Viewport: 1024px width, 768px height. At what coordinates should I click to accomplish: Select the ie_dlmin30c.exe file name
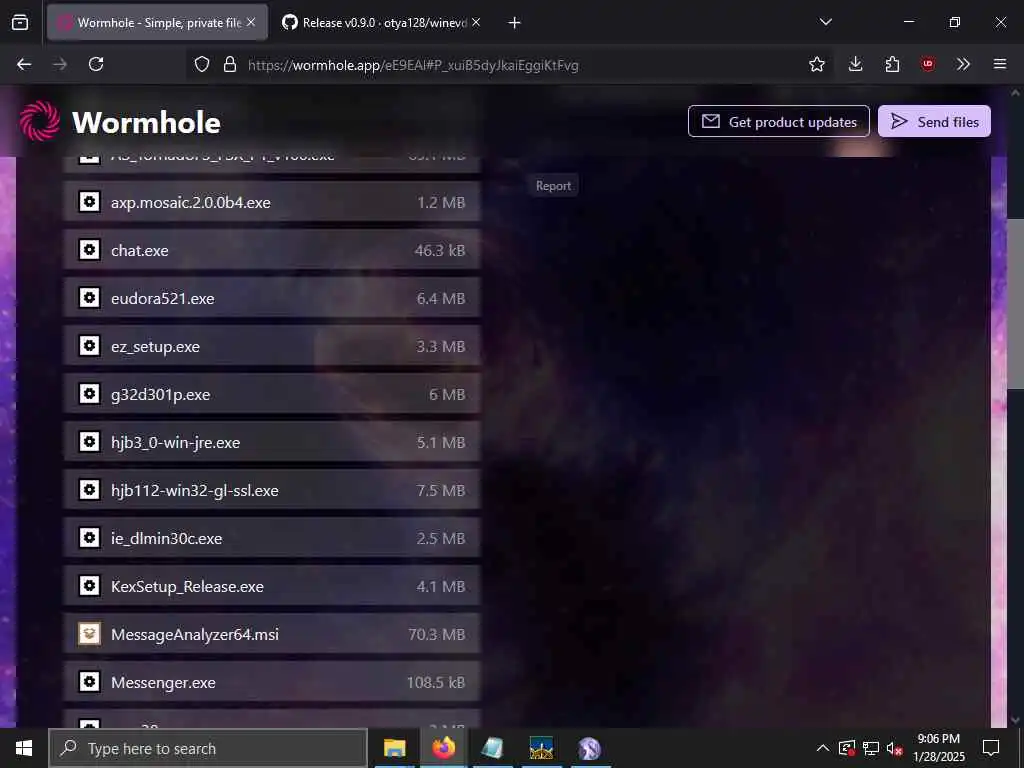(x=167, y=539)
